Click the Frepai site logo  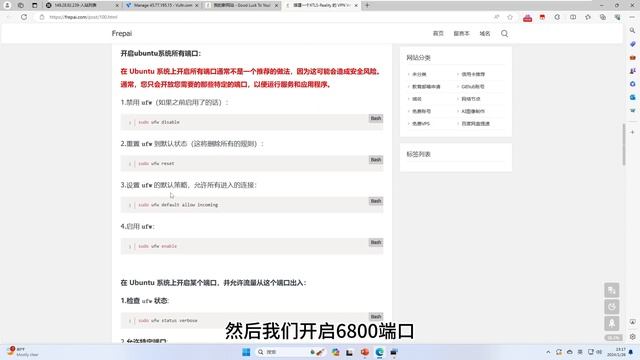click(122, 33)
